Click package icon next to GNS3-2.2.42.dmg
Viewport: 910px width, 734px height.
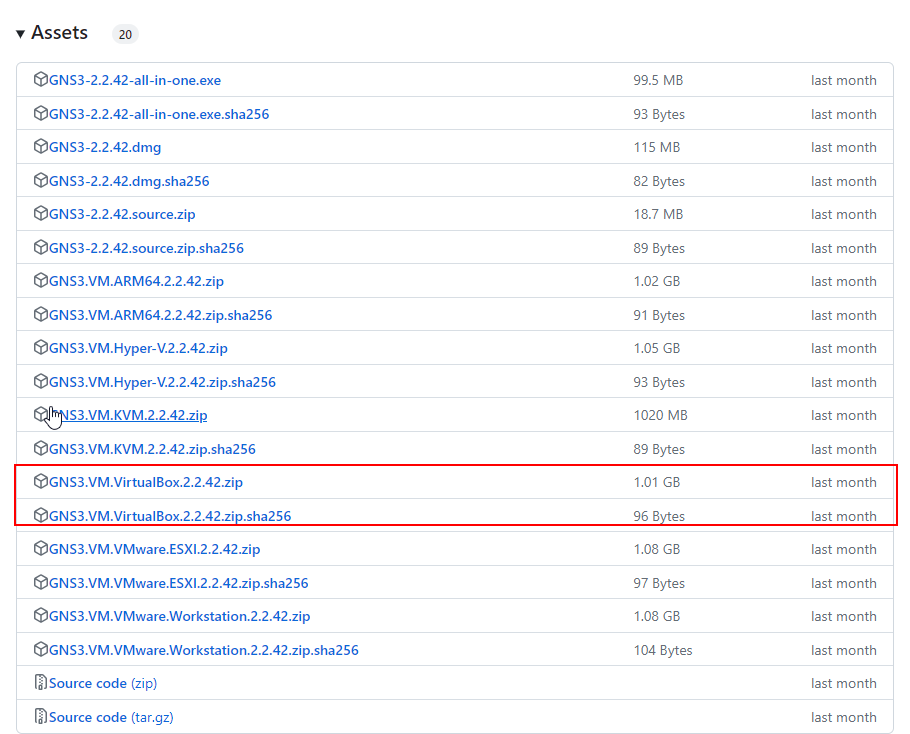pos(41,147)
